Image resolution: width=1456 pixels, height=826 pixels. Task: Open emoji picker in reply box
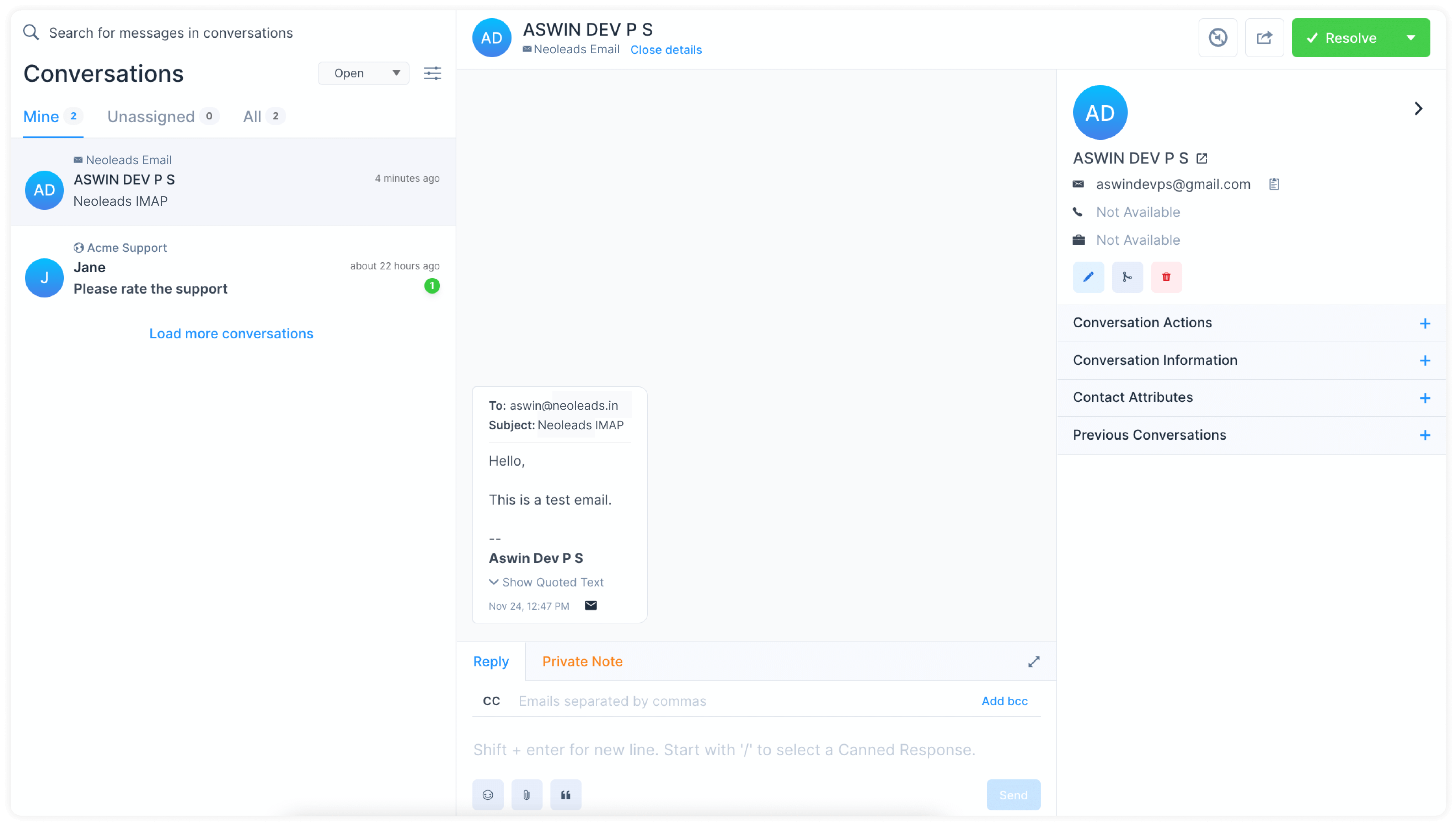(487, 794)
